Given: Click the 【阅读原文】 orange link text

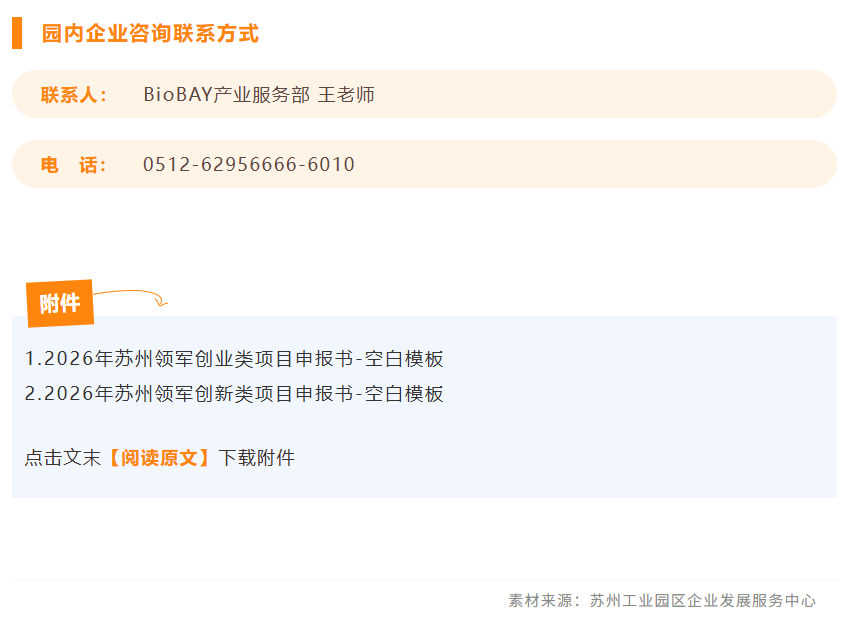Looking at the screenshot, I should tap(159, 458).
